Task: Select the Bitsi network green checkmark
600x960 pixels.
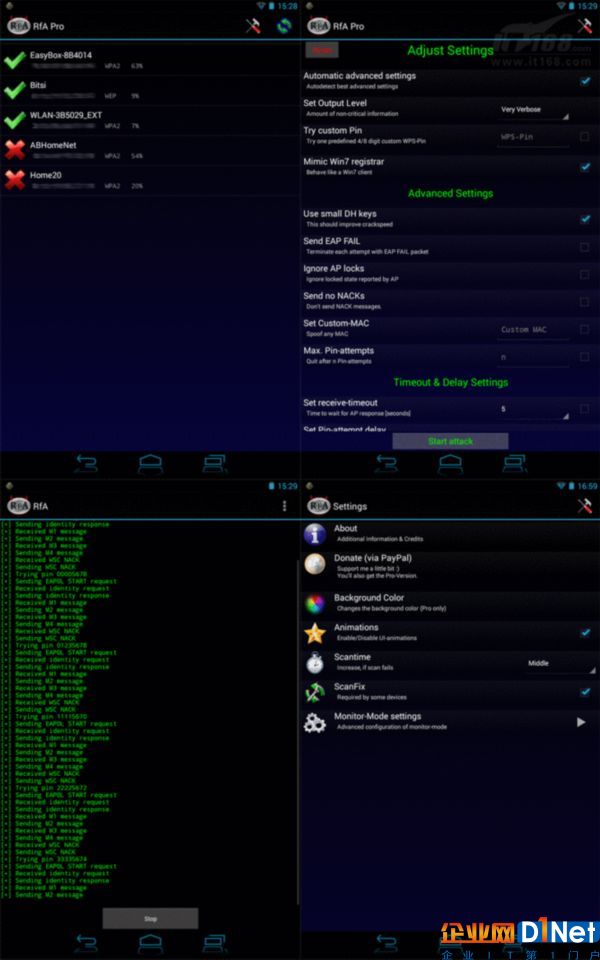Action: coord(14,91)
